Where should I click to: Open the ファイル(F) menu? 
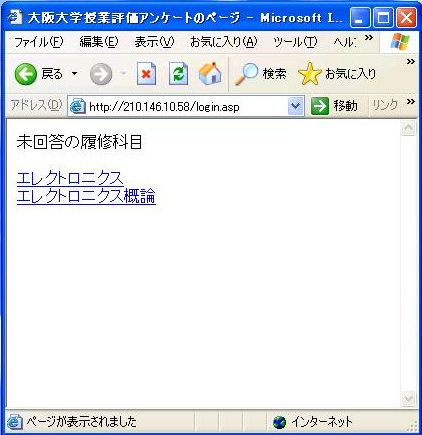[39, 42]
